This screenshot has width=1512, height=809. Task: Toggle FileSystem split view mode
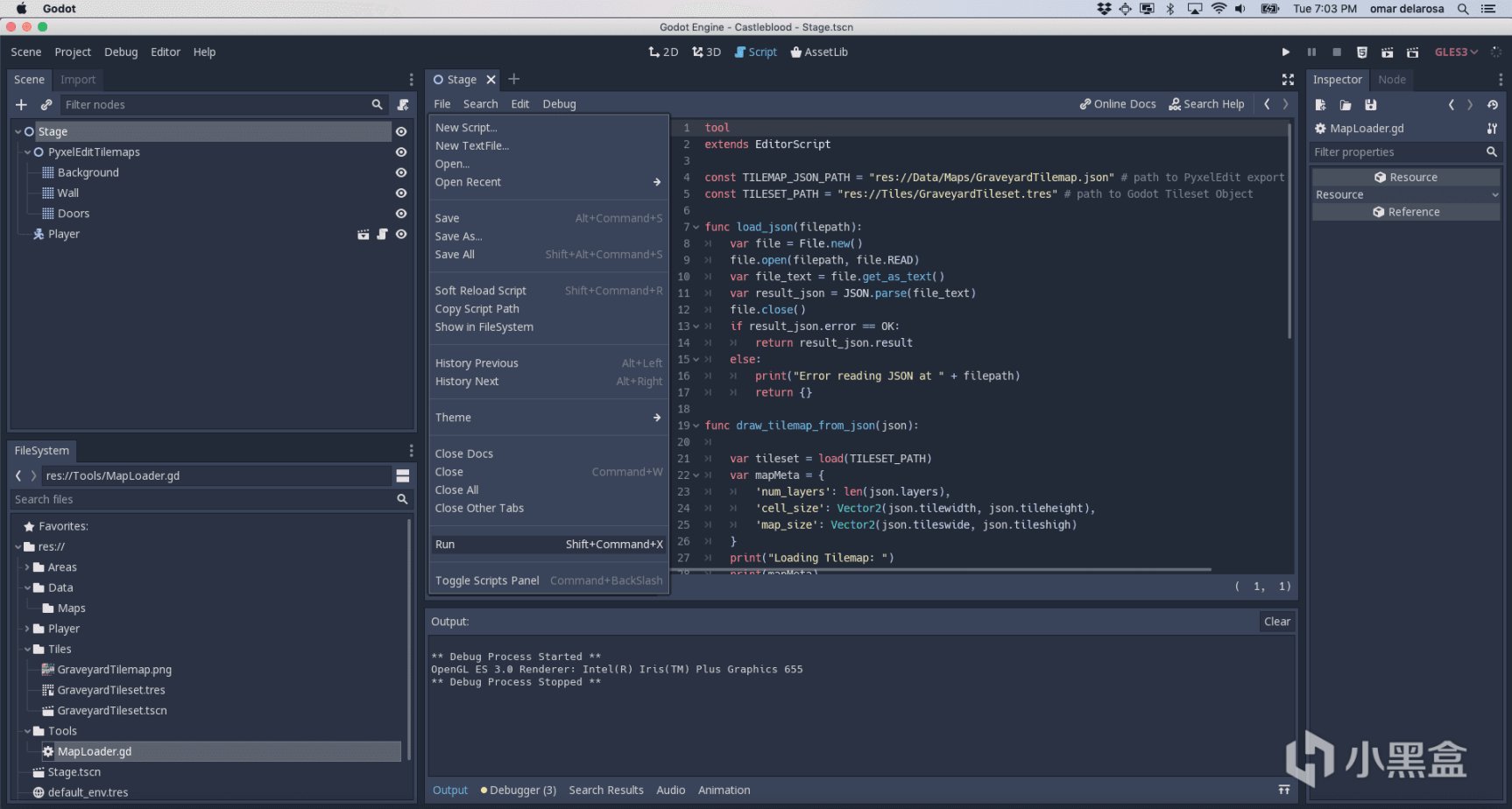click(403, 476)
